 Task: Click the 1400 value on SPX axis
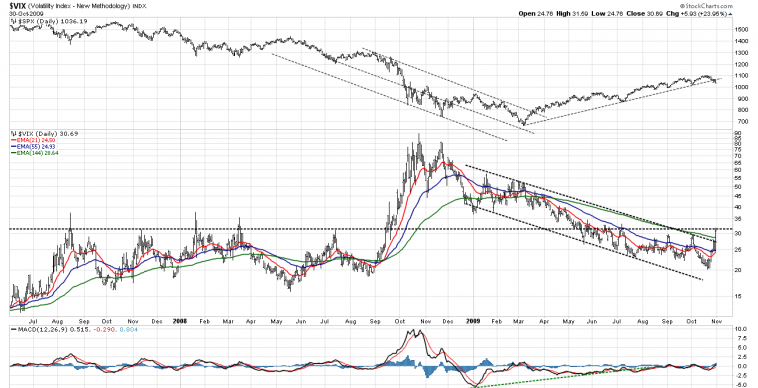742,42
